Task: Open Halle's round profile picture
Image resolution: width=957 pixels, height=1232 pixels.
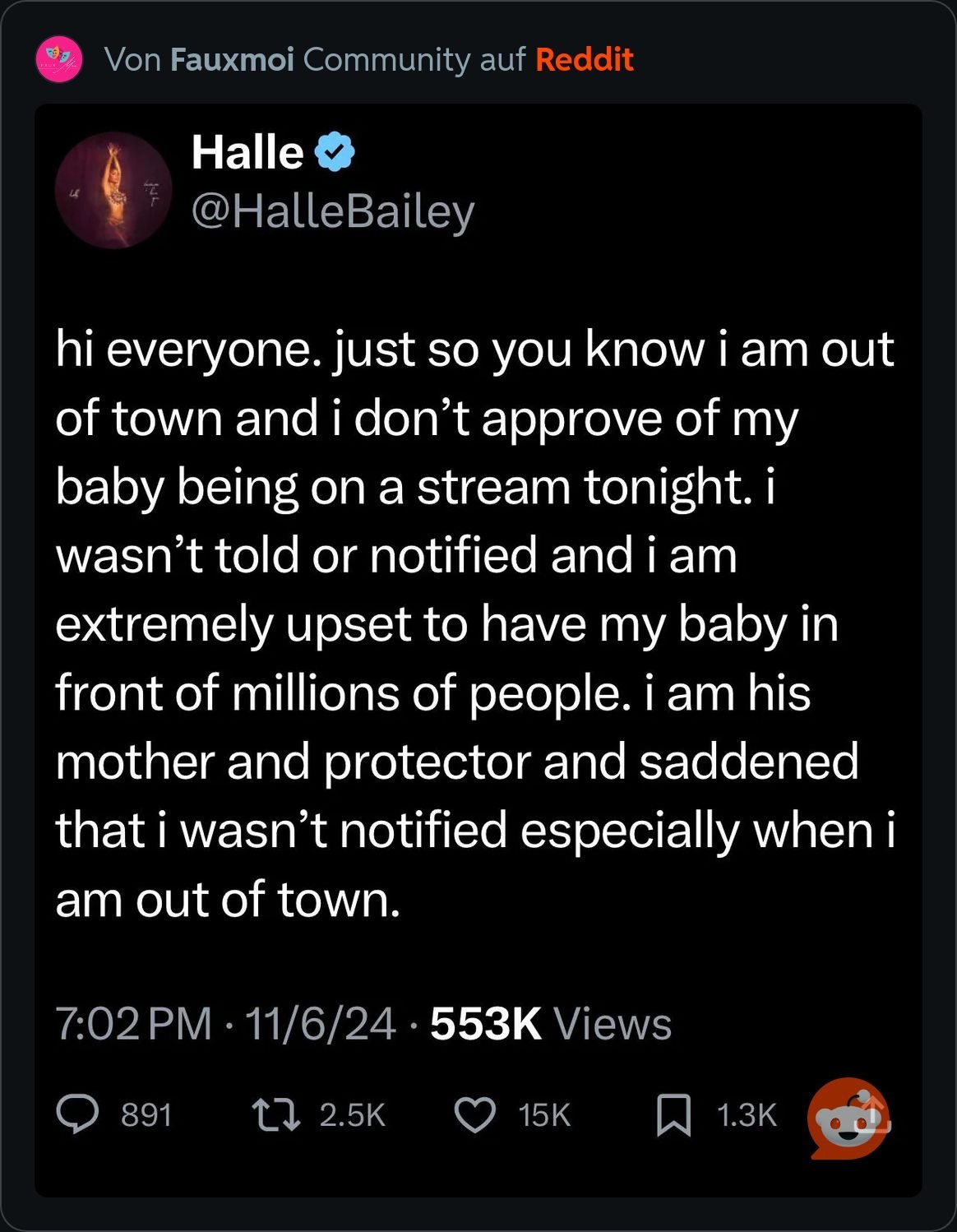Action: point(113,190)
